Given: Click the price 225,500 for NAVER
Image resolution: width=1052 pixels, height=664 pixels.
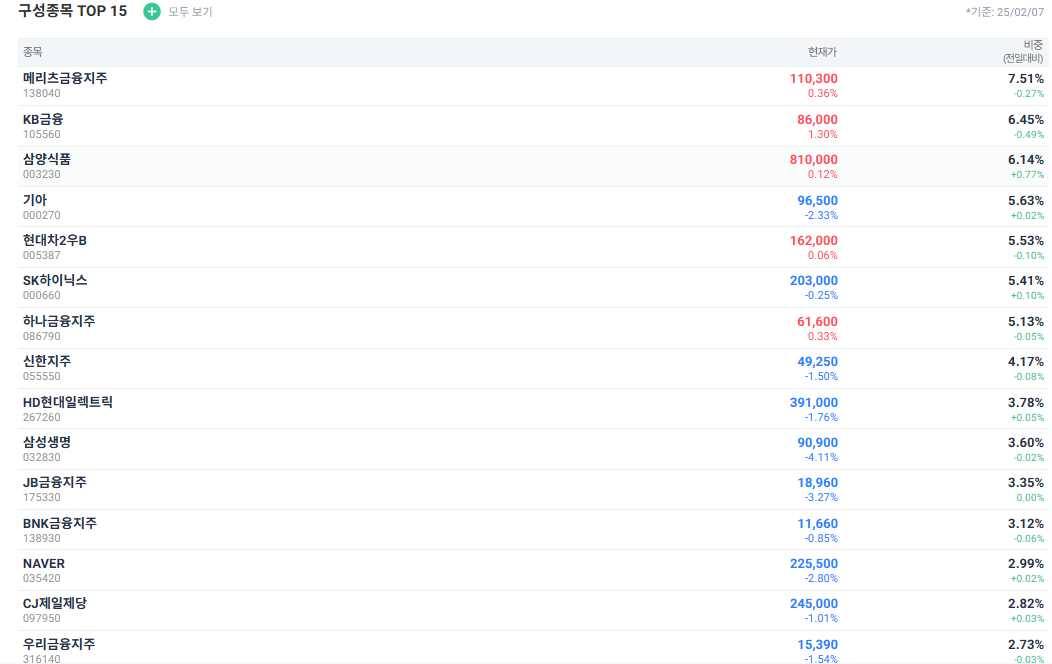Looking at the screenshot, I should [813, 563].
